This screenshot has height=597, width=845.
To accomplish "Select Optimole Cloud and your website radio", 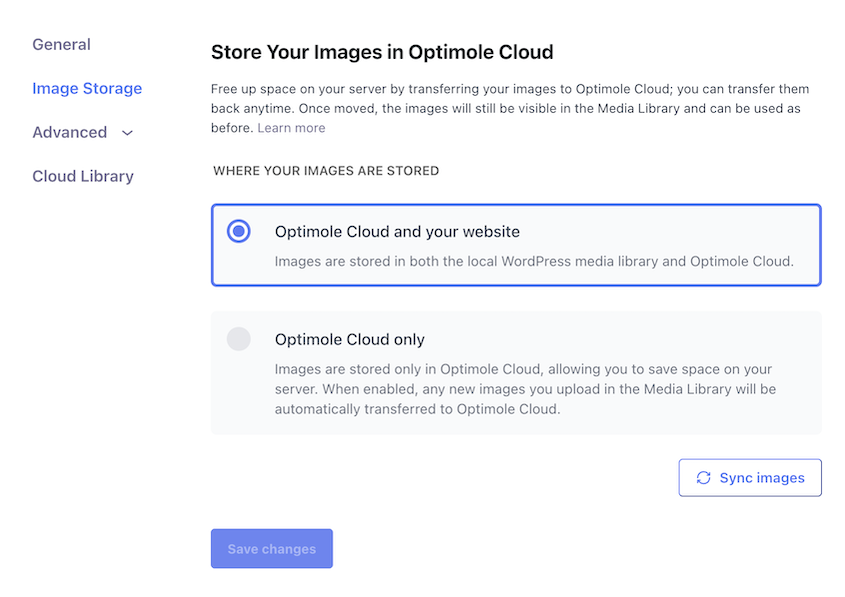I will pyautogui.click(x=239, y=231).
